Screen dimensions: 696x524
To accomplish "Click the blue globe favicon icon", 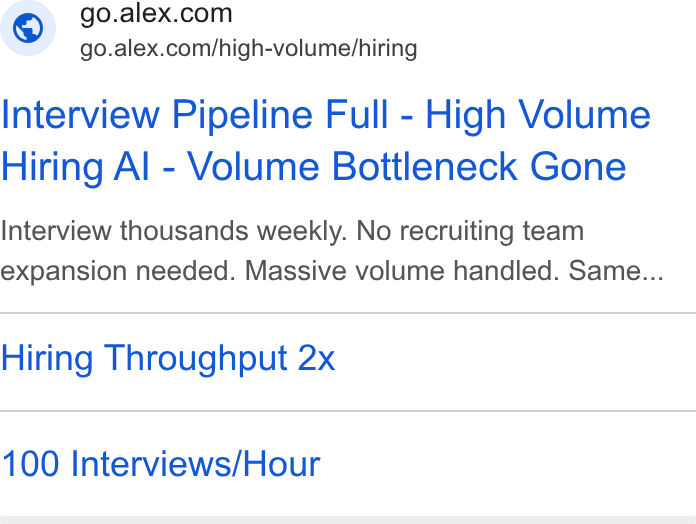I will [x=28, y=28].
